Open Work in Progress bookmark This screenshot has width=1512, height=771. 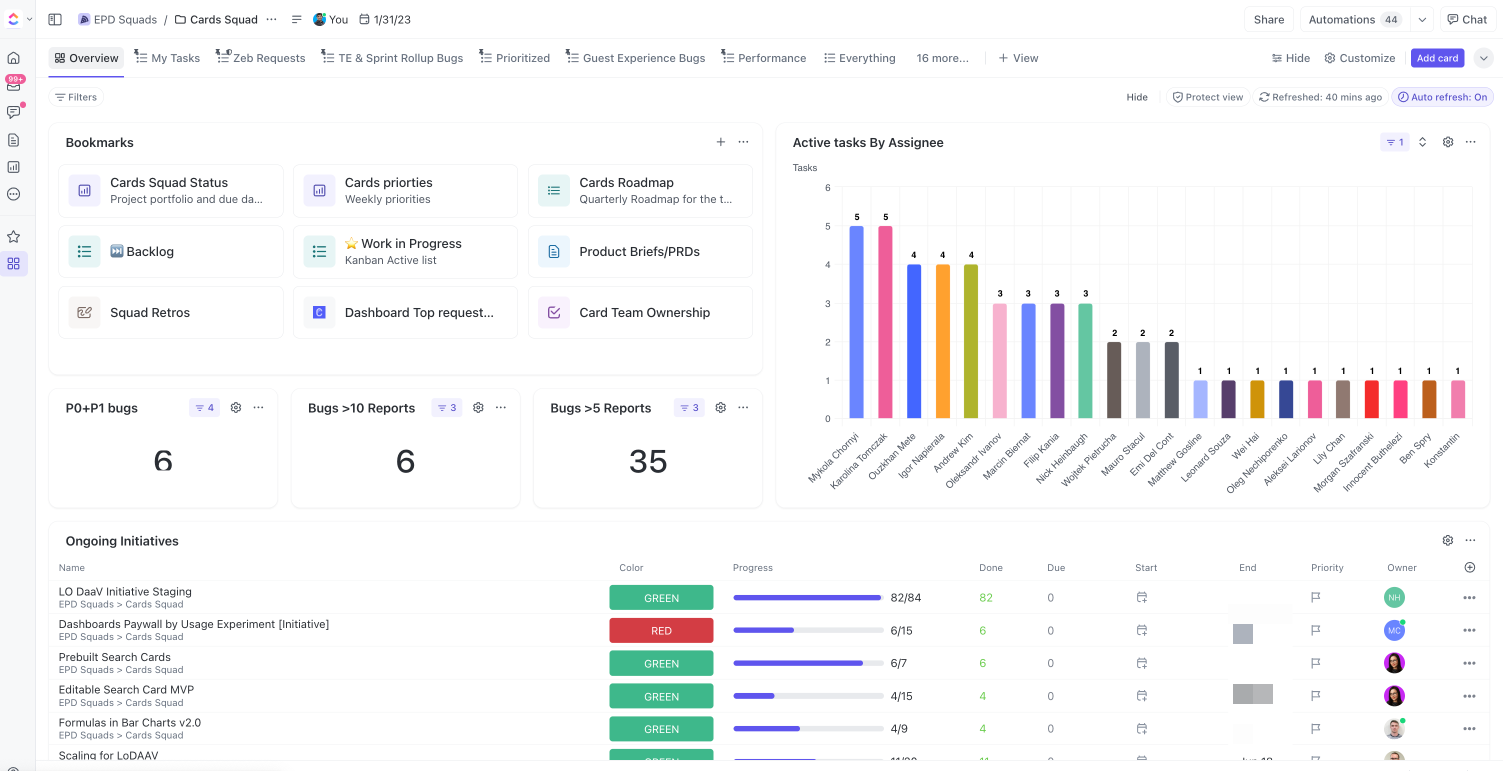click(x=405, y=252)
